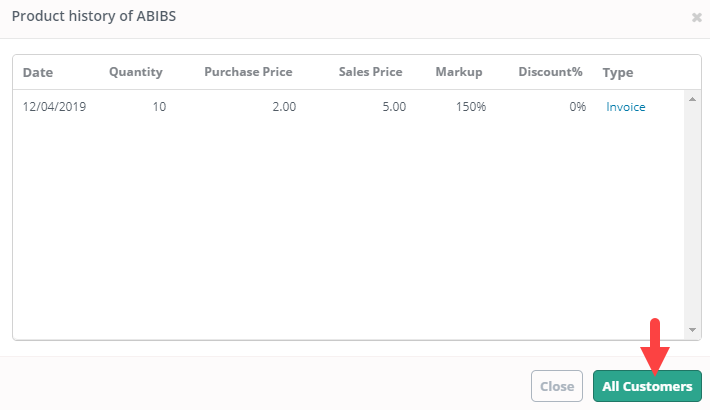710x410 pixels.
Task: Open the Invoice link
Action: point(625,107)
